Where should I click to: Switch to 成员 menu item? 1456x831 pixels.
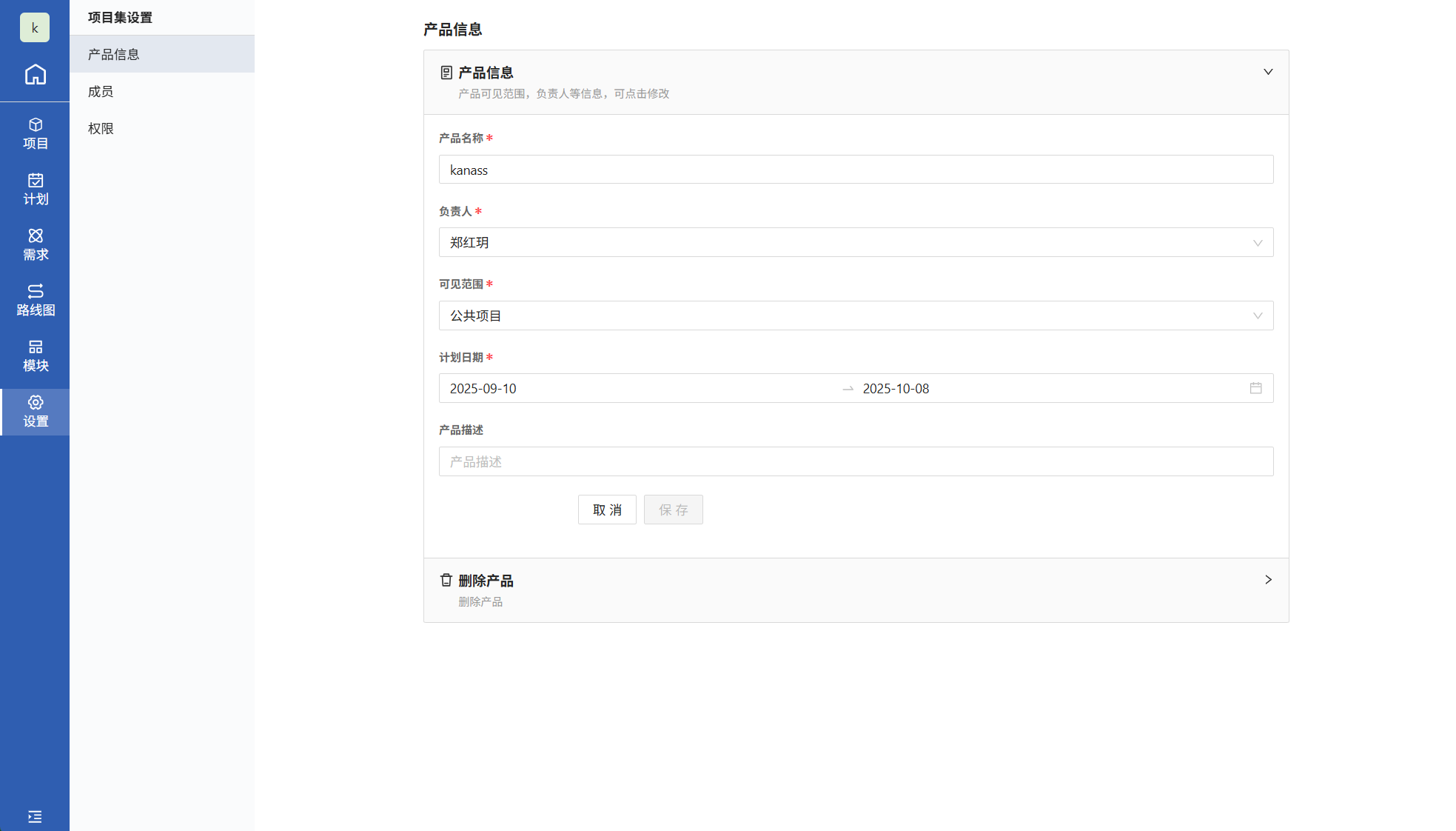pyautogui.click(x=101, y=91)
